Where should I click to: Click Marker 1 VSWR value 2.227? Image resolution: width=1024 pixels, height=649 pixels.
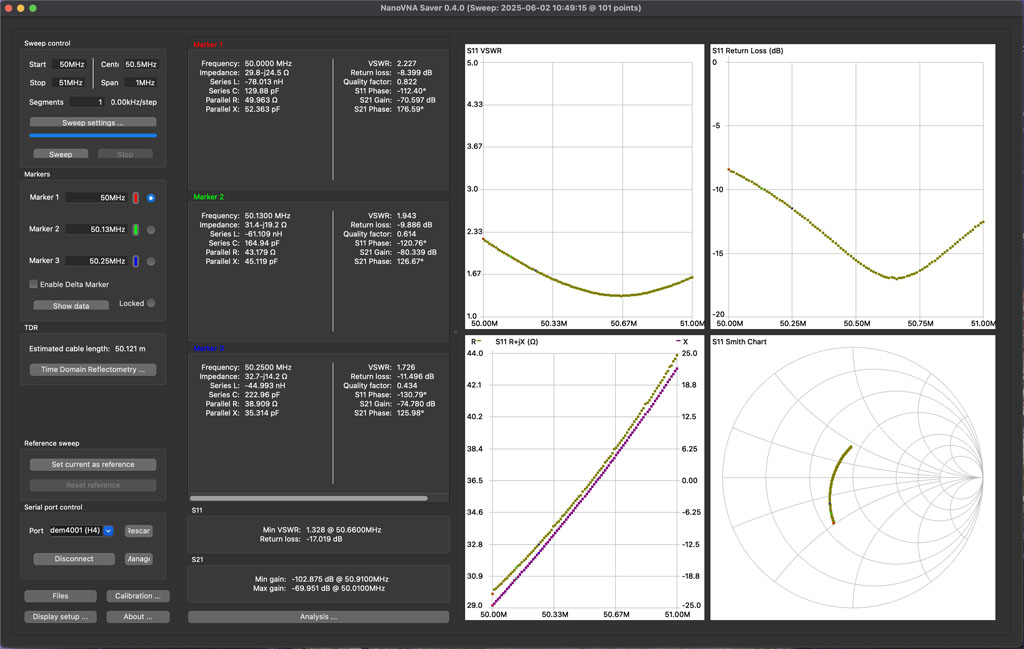tap(406, 63)
